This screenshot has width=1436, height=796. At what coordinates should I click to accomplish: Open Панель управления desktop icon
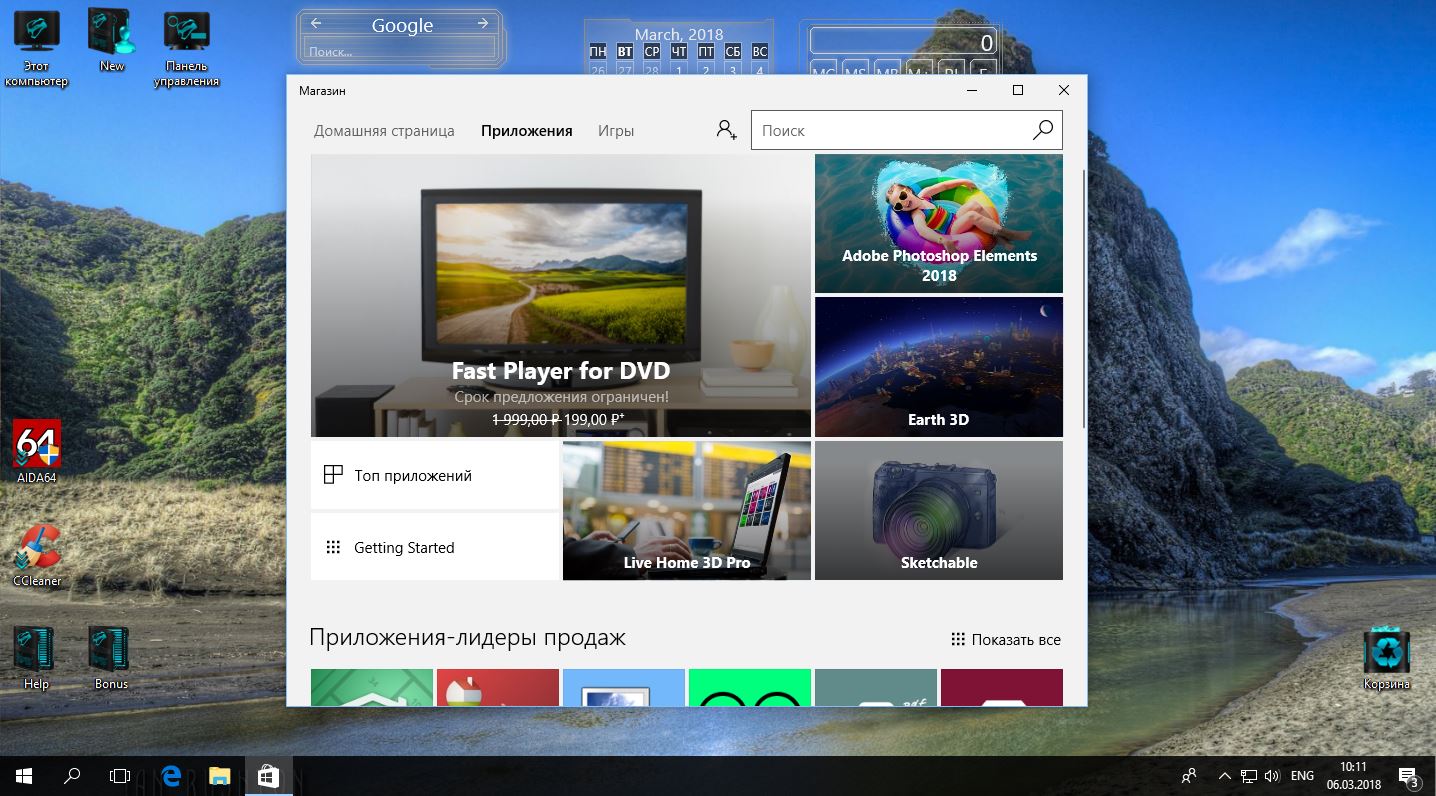187,48
